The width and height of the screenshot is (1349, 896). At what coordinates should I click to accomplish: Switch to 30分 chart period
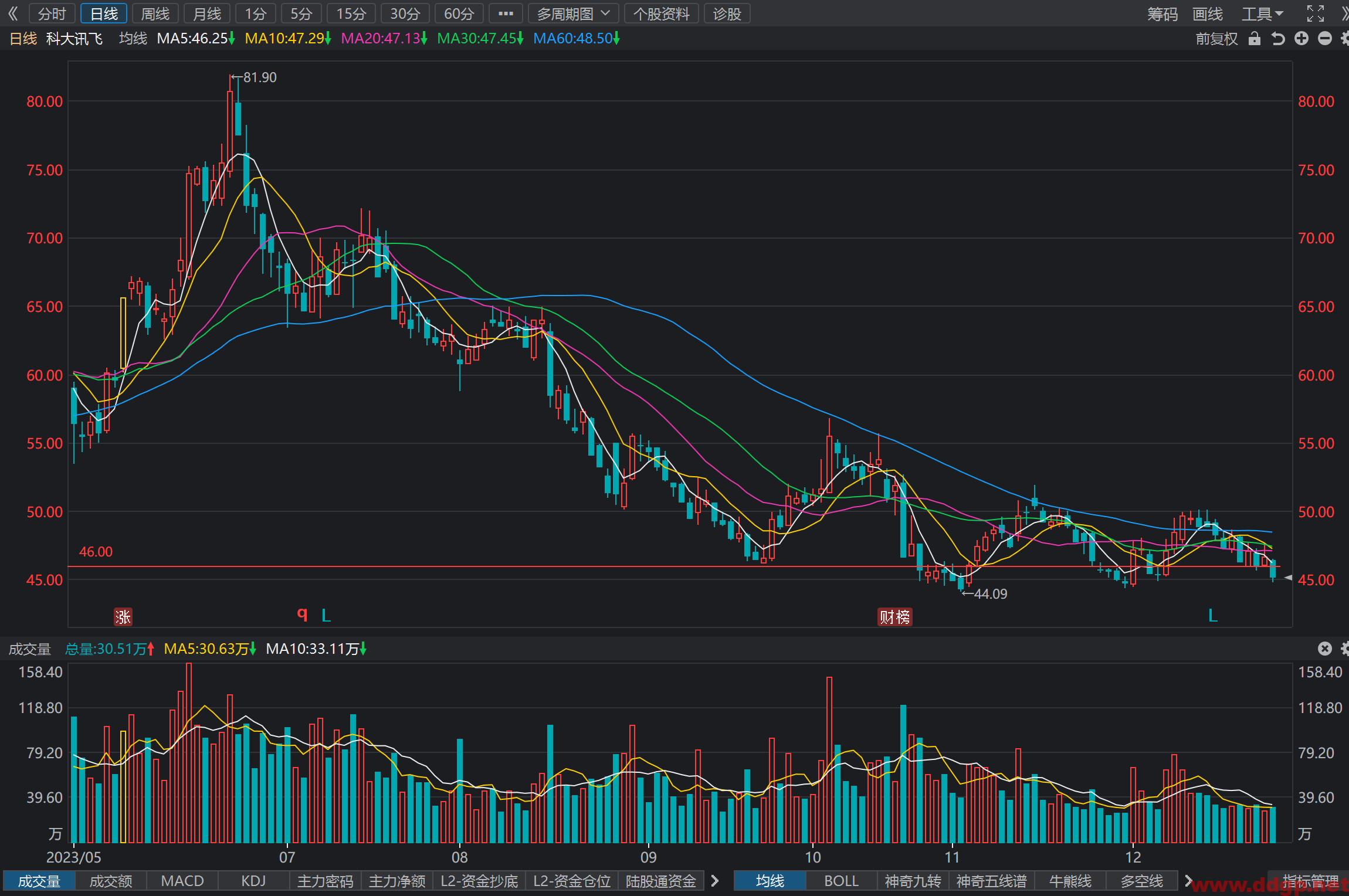pyautogui.click(x=405, y=13)
